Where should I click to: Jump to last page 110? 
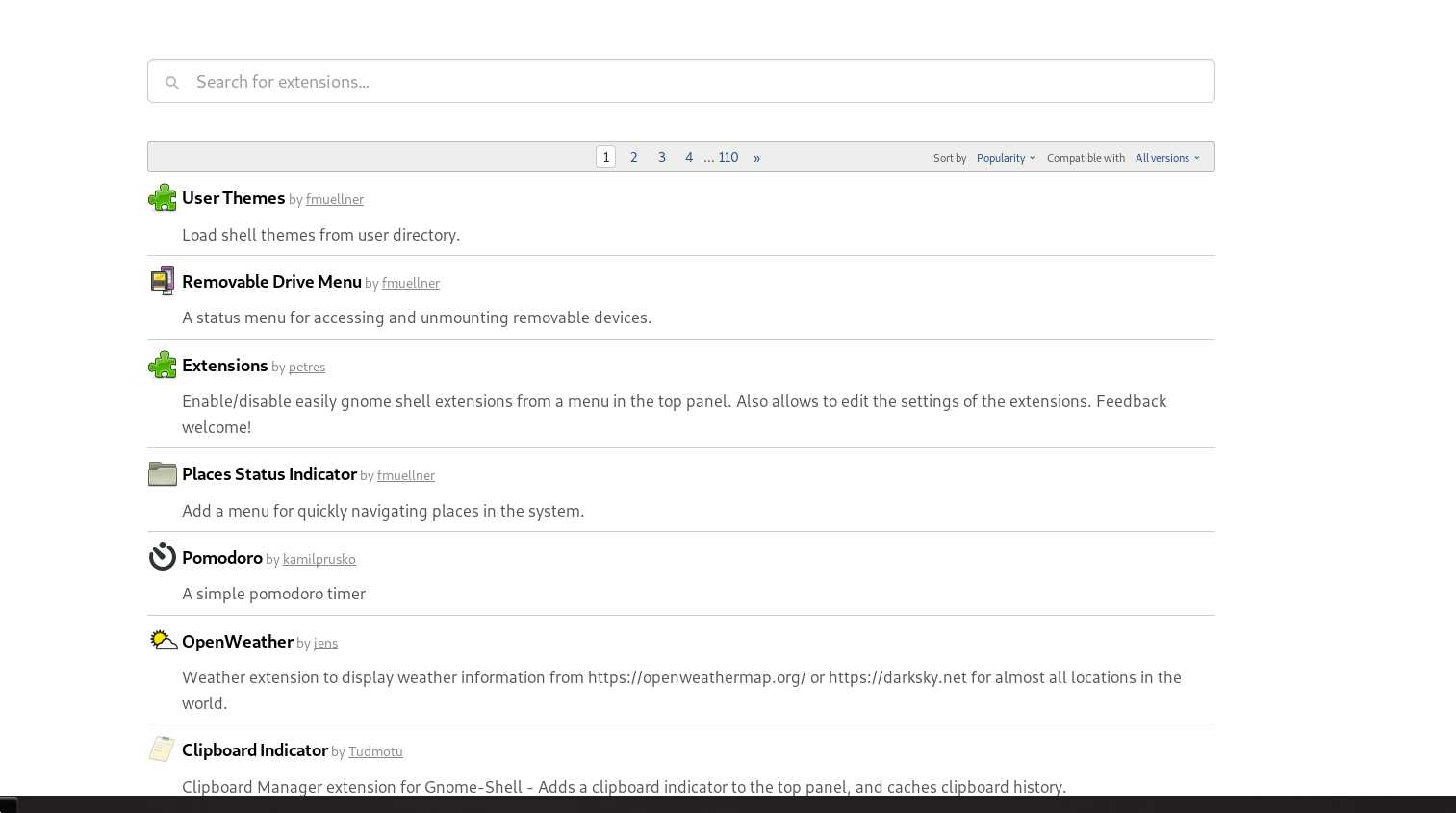click(x=728, y=157)
